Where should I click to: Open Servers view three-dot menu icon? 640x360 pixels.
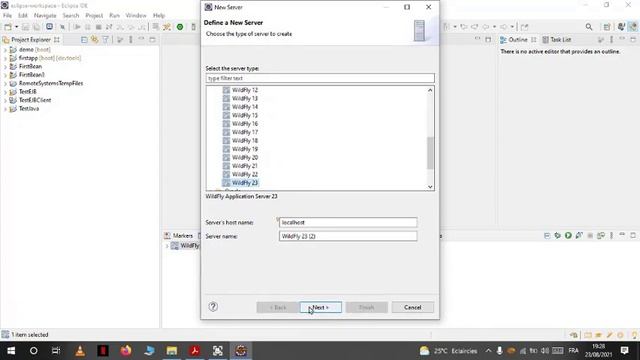coord(611,236)
